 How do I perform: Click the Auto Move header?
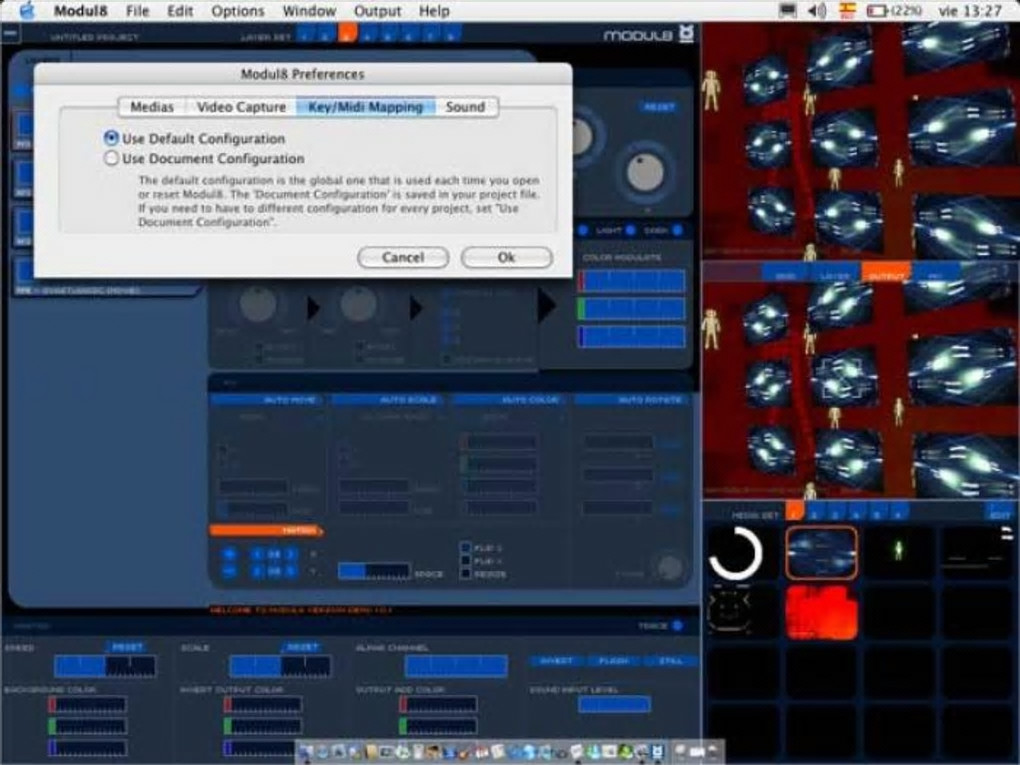269,400
